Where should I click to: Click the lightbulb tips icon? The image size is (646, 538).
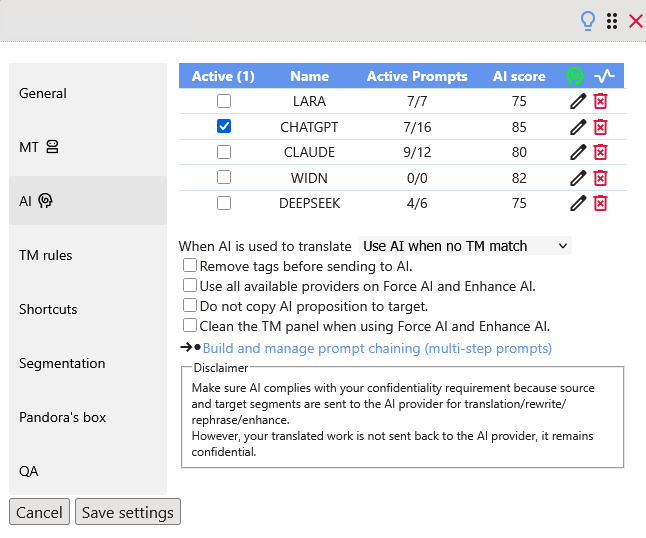tap(588, 21)
